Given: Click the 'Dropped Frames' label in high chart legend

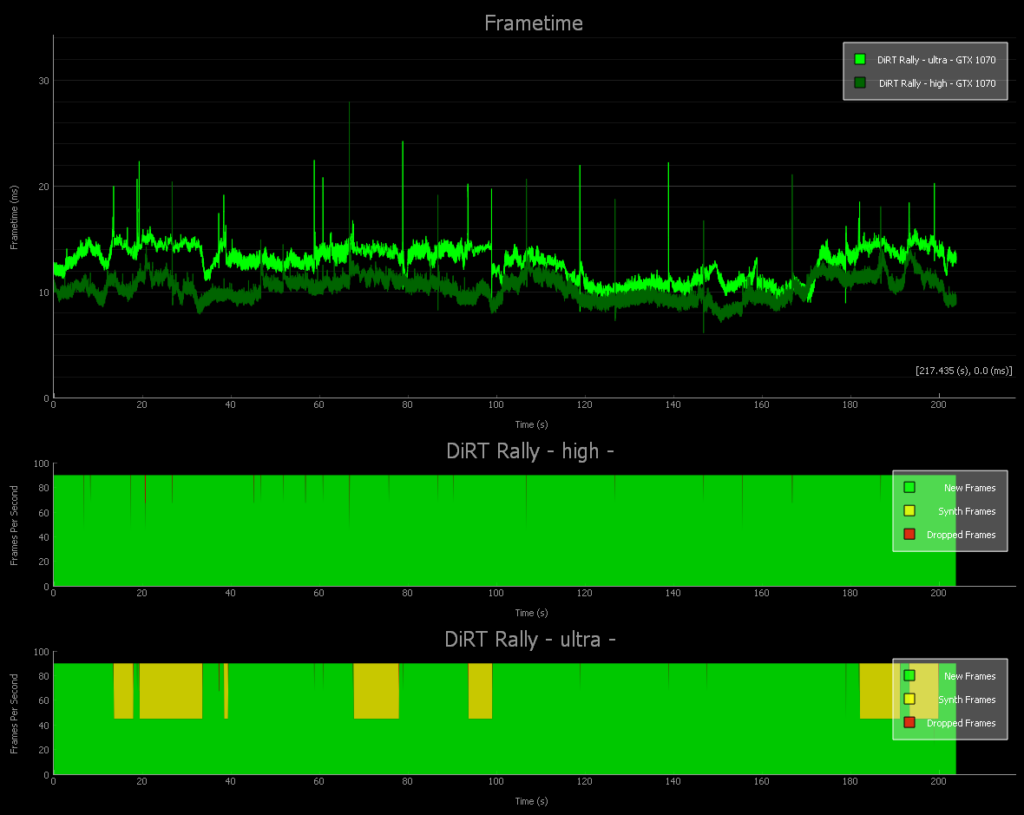Looking at the screenshot, I should coord(961,535).
